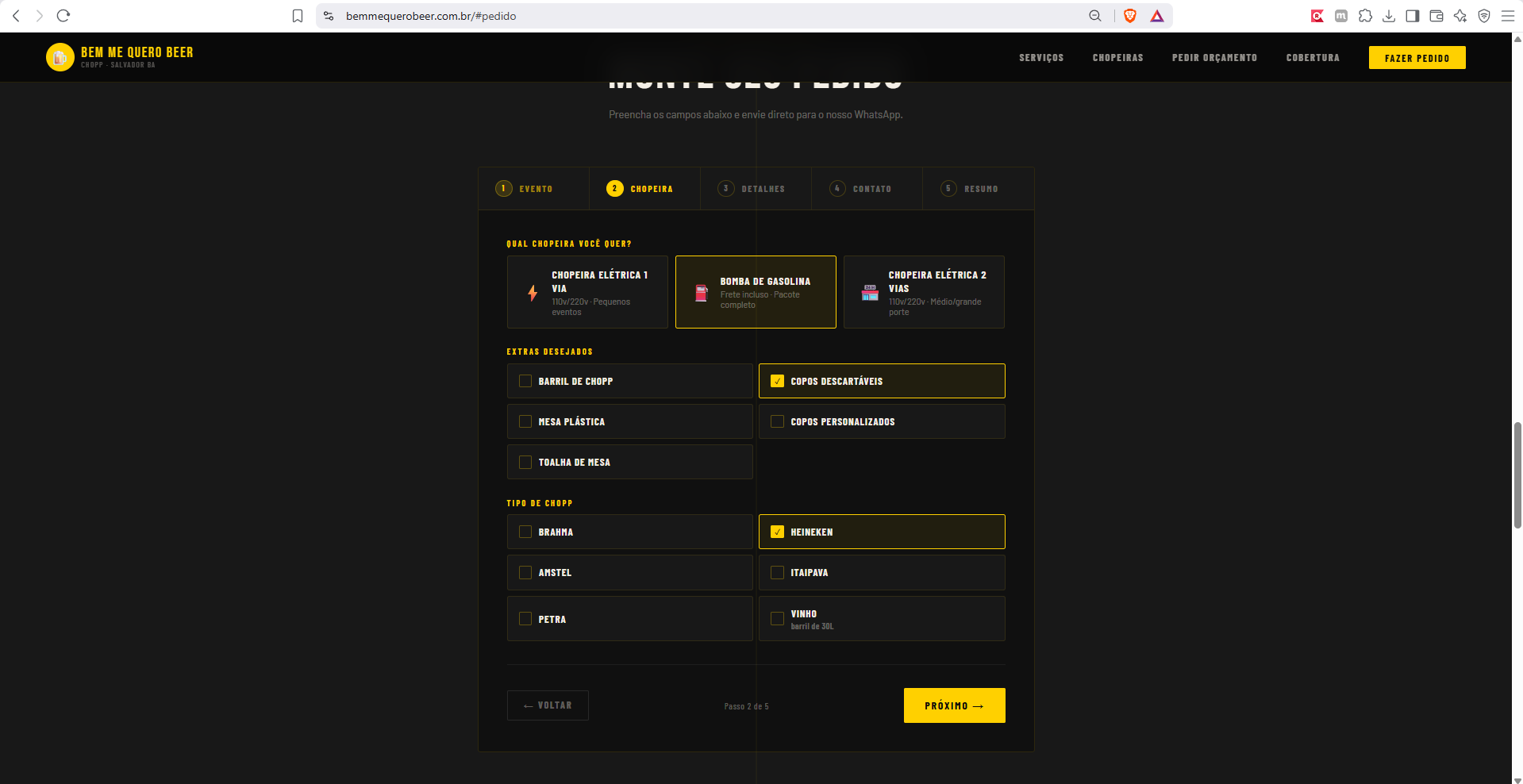Open the Brave Rewards triangle icon
The height and width of the screenshot is (784, 1523).
point(1157,16)
